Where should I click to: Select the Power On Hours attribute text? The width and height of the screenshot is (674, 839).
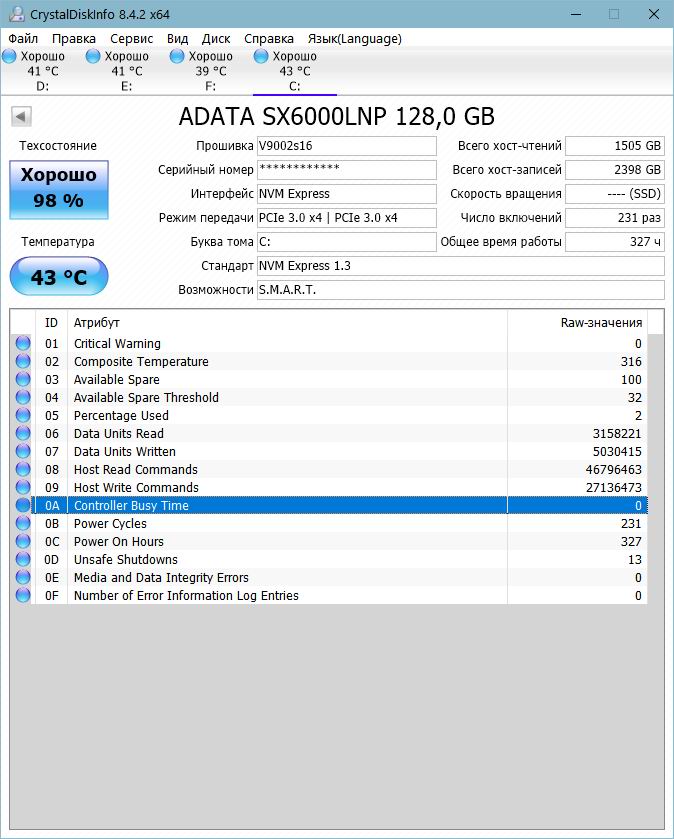[x=119, y=541]
